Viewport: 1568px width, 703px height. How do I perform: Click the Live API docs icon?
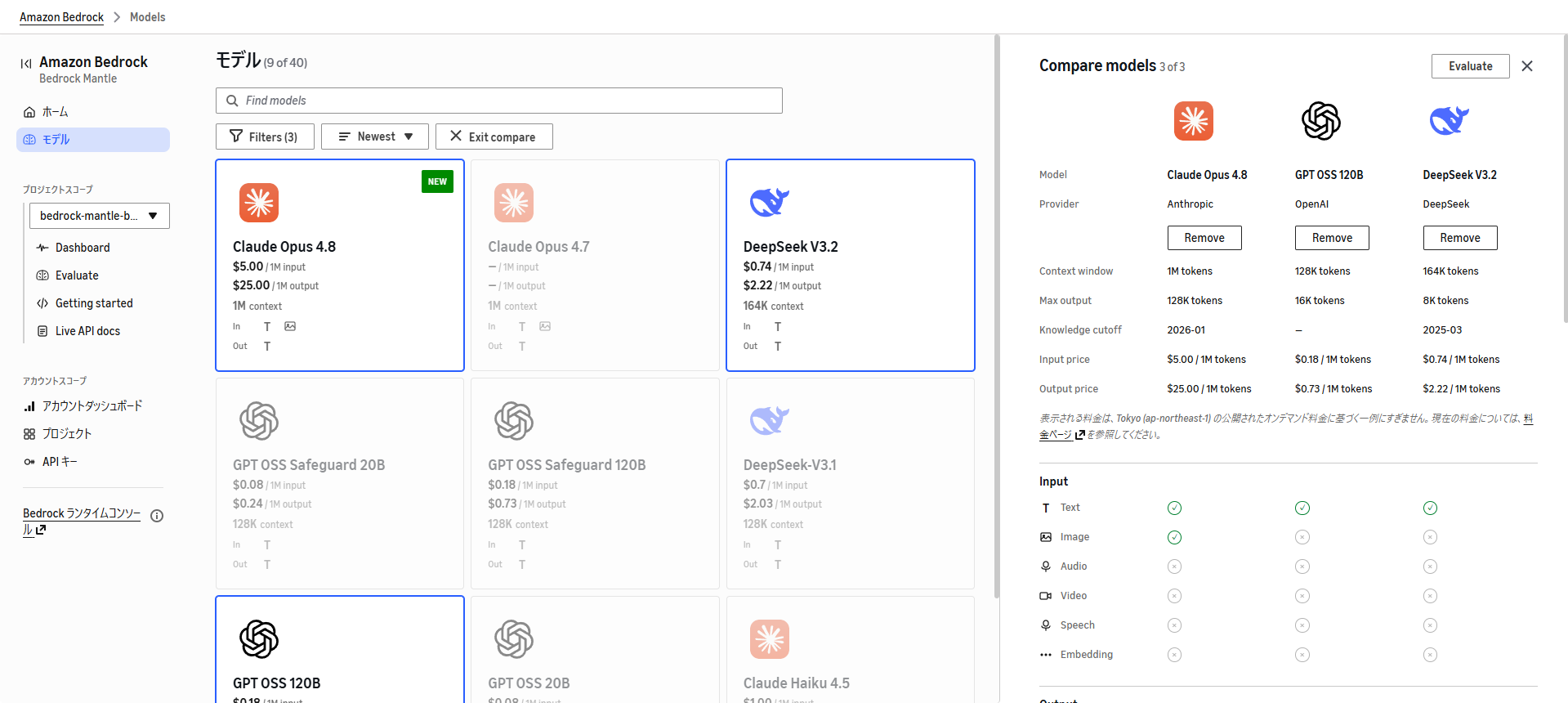point(42,331)
